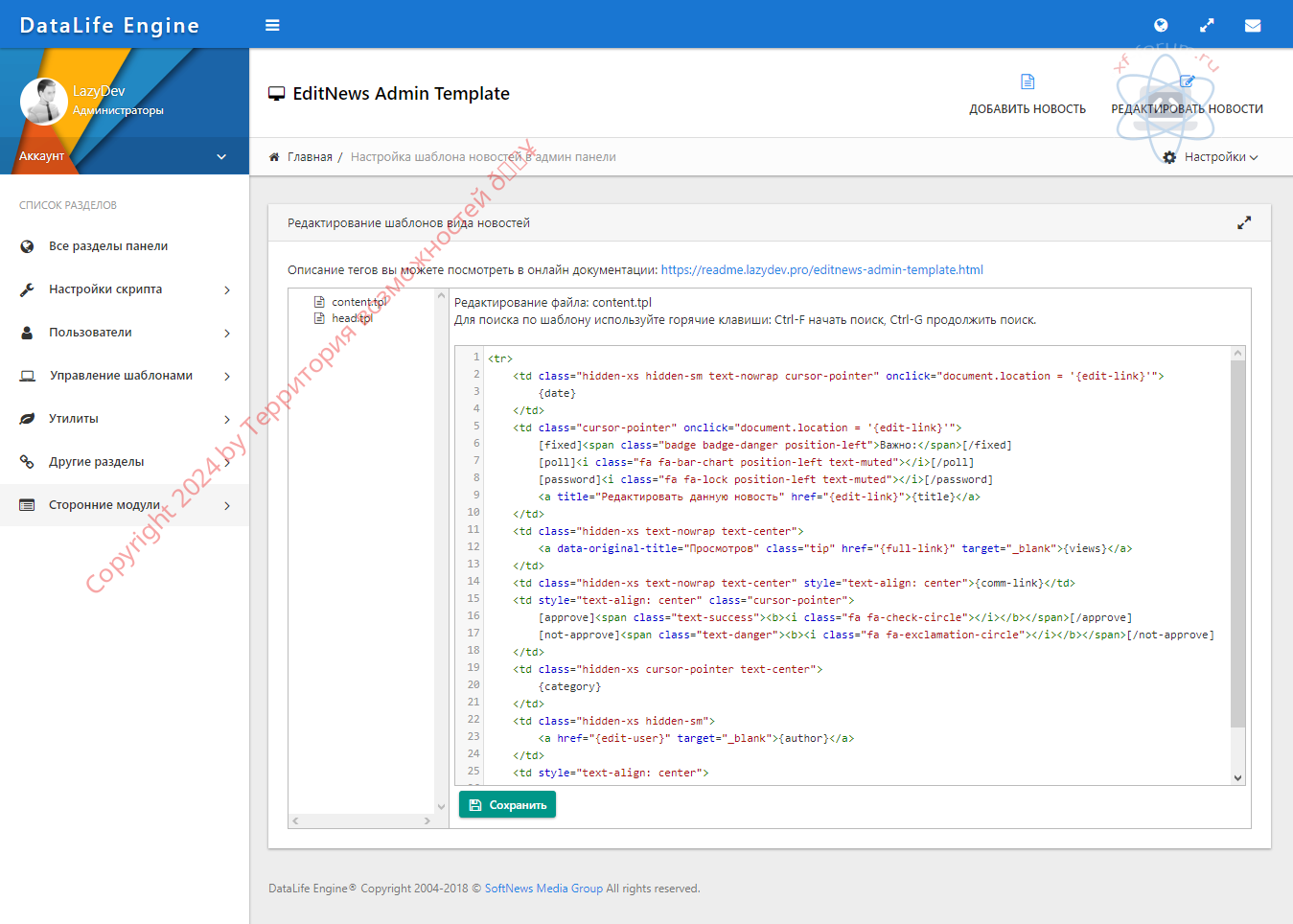Select head.tpl in file tree
Screen dimensions: 1293x924
(x=352, y=318)
